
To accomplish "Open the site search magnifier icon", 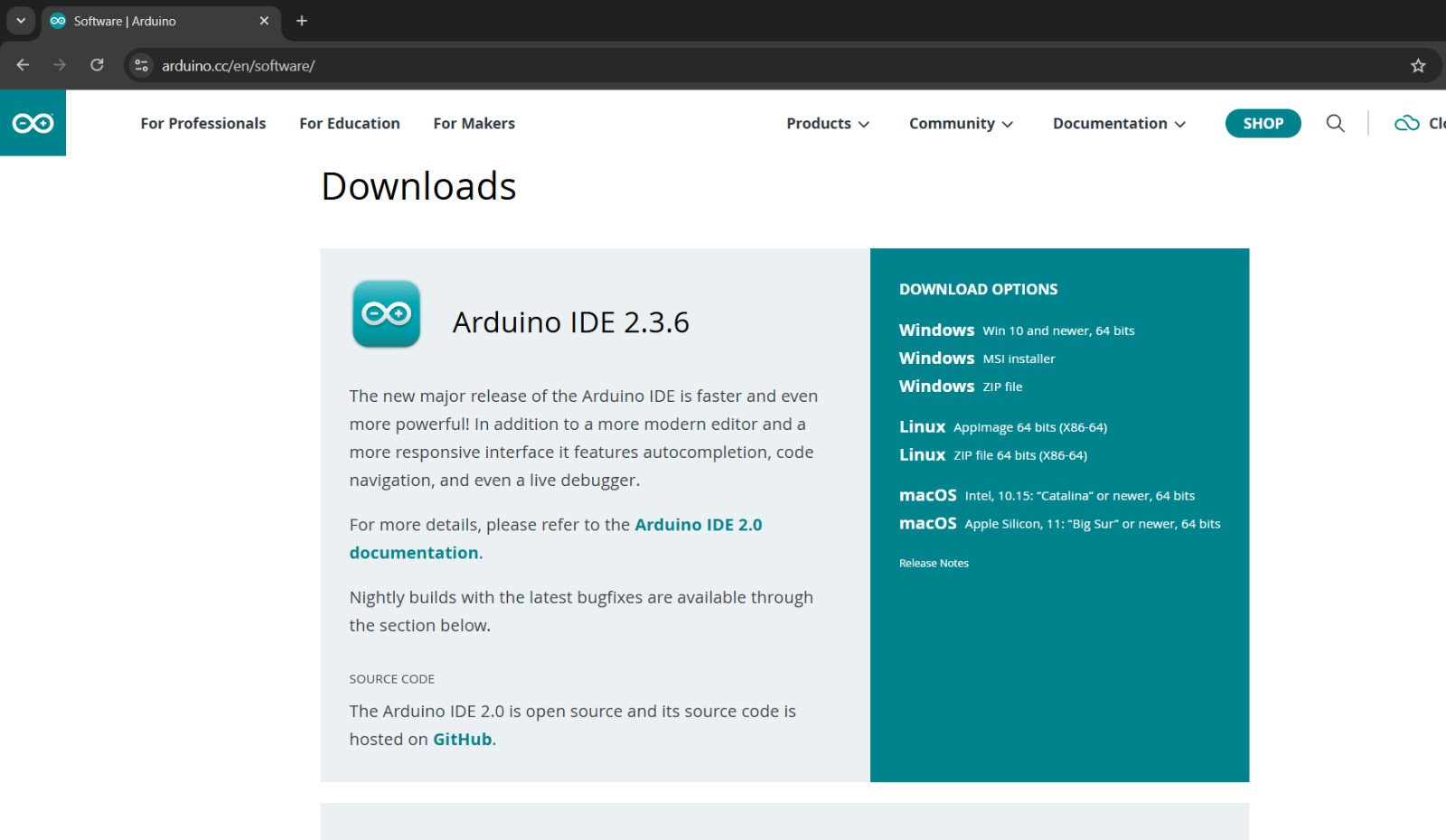I will click(x=1335, y=124).
